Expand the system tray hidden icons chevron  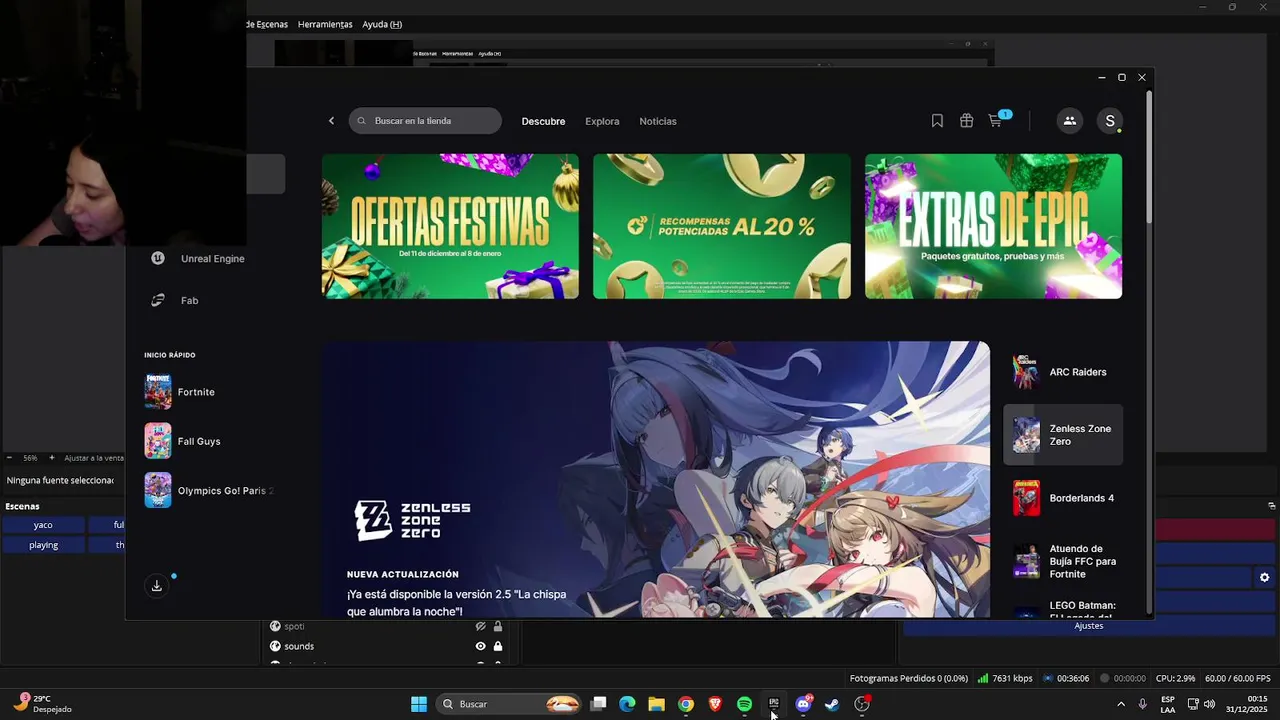[1120, 704]
